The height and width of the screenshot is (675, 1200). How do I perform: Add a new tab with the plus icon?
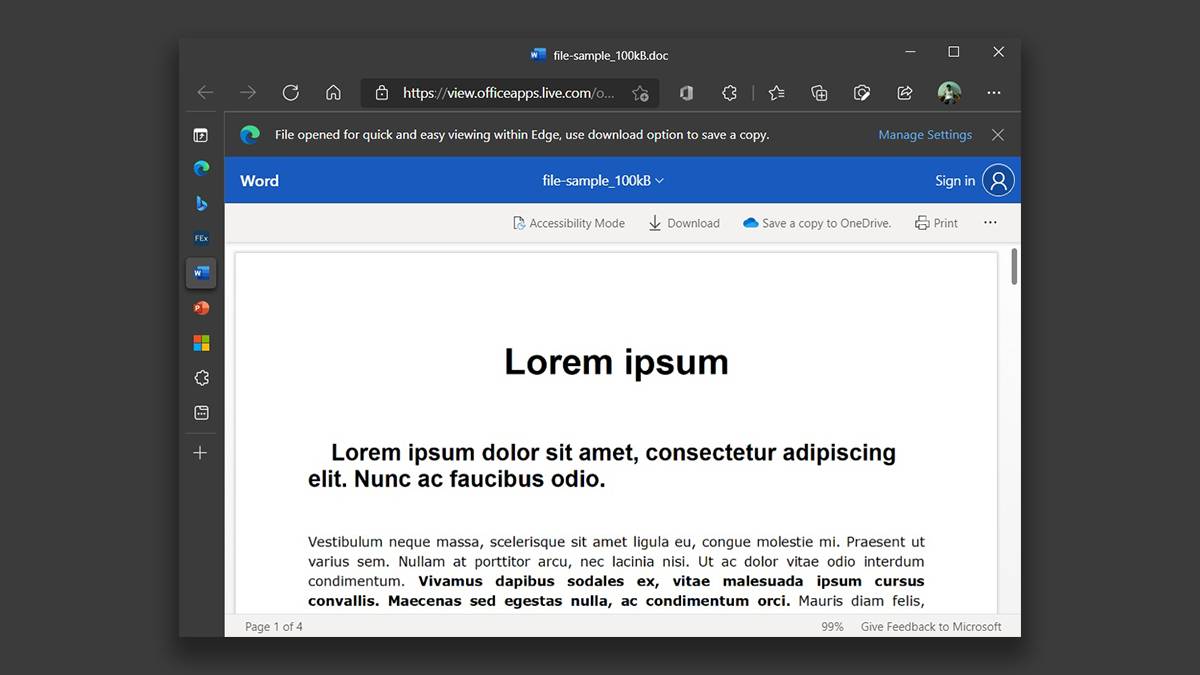coord(200,453)
